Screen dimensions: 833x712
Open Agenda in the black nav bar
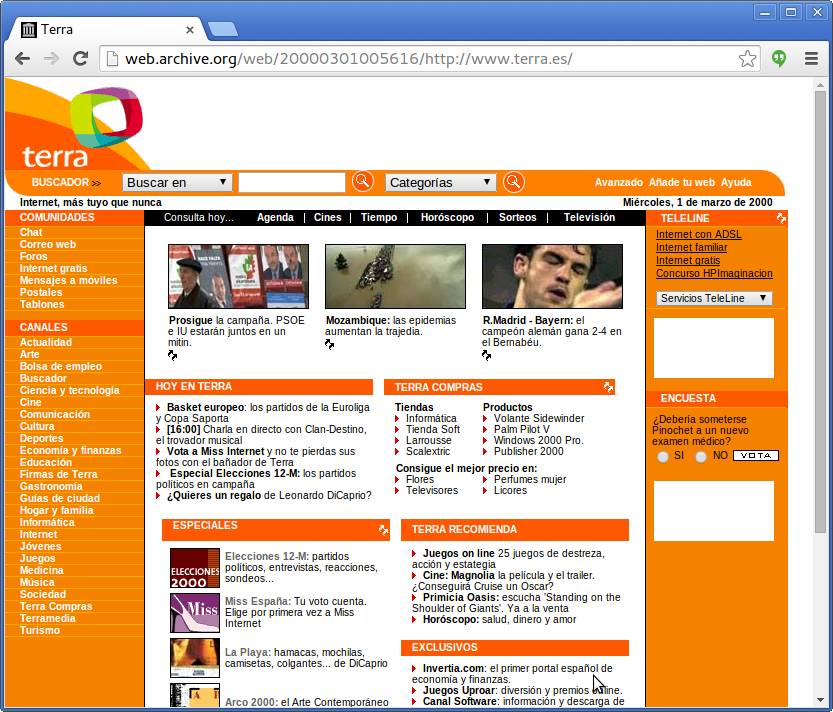pyautogui.click(x=275, y=217)
